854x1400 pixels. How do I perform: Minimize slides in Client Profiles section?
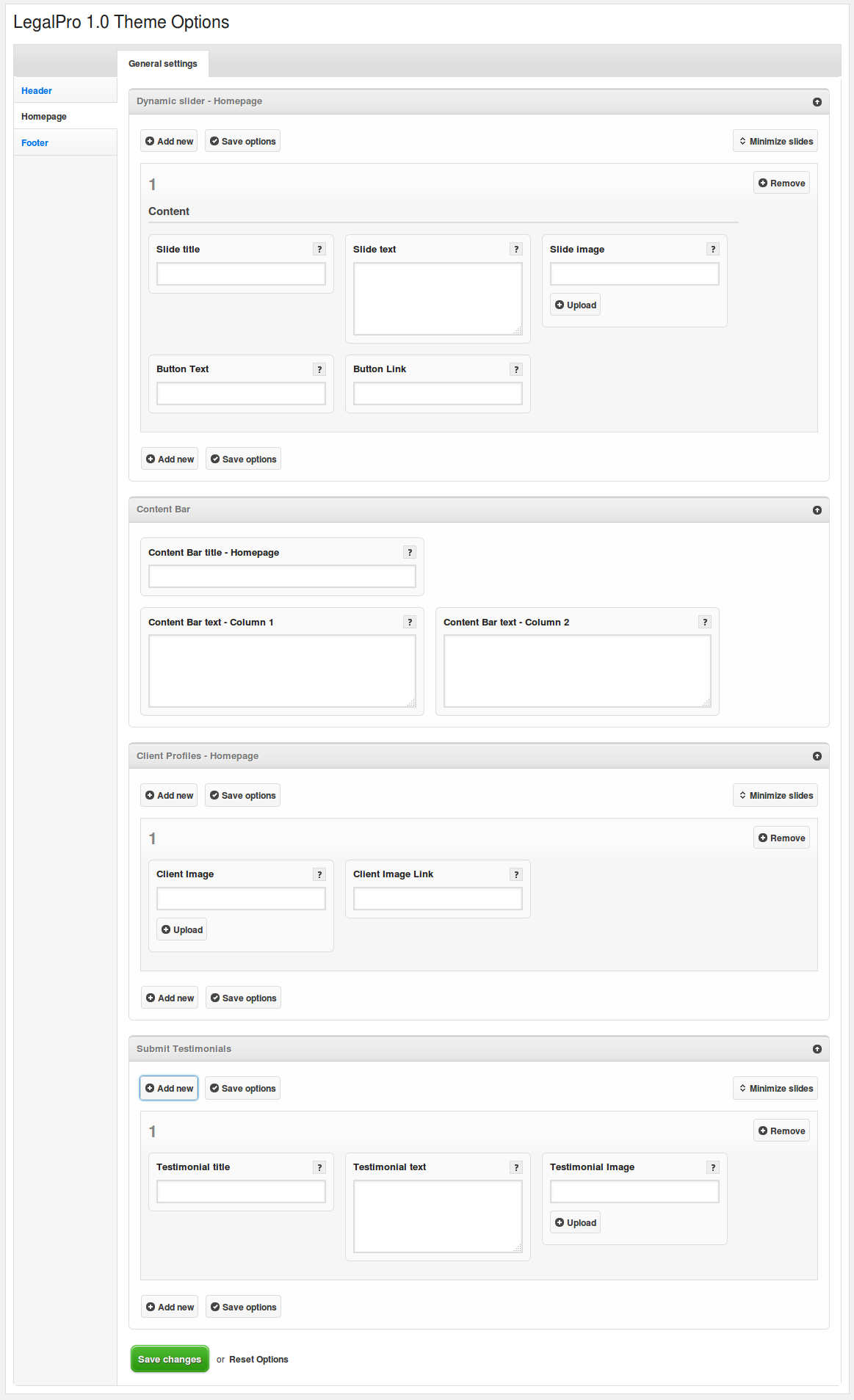(x=775, y=796)
